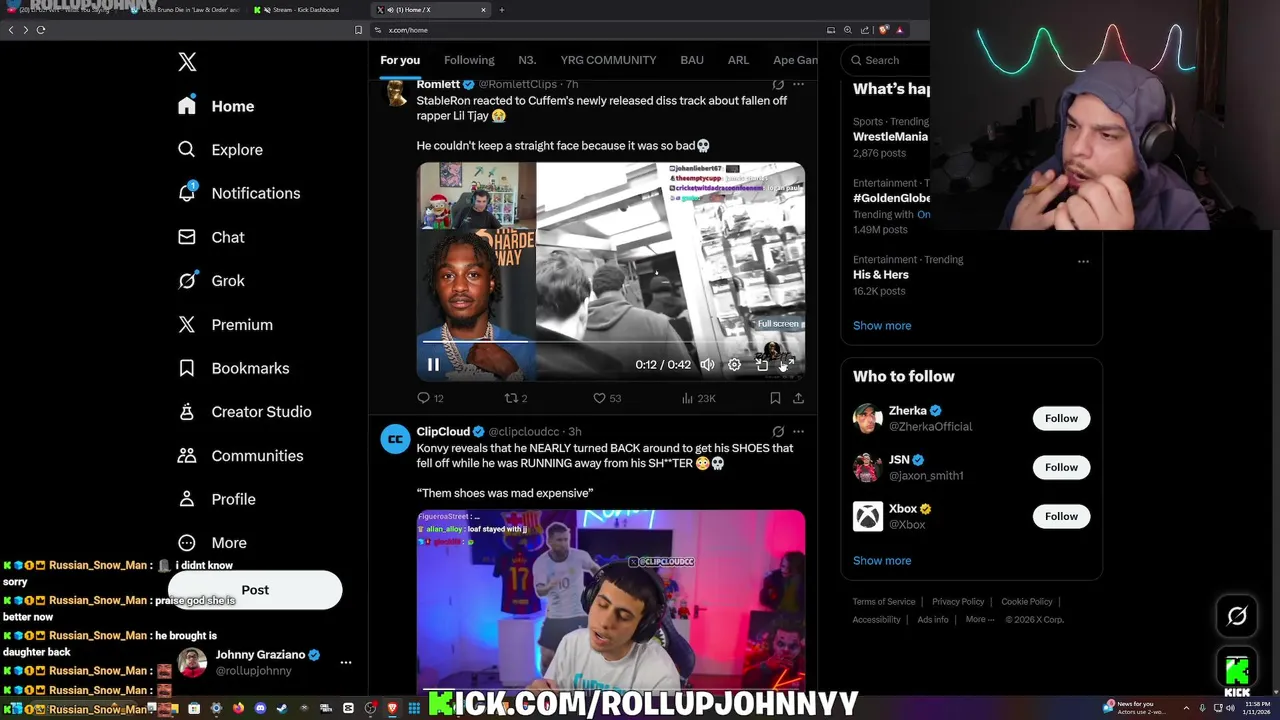1280x720 pixels.
Task: Open the Terms of Service link
Action: pos(884,602)
